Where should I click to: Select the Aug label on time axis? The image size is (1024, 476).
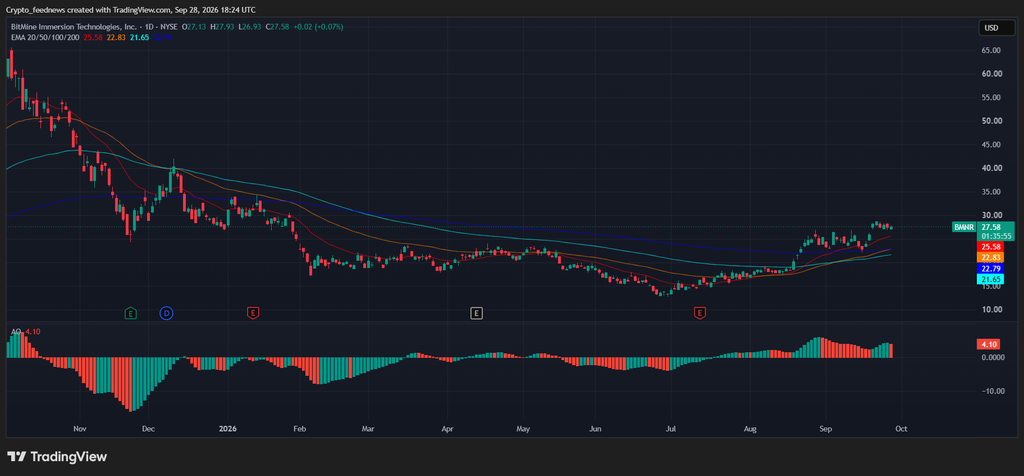pos(750,429)
